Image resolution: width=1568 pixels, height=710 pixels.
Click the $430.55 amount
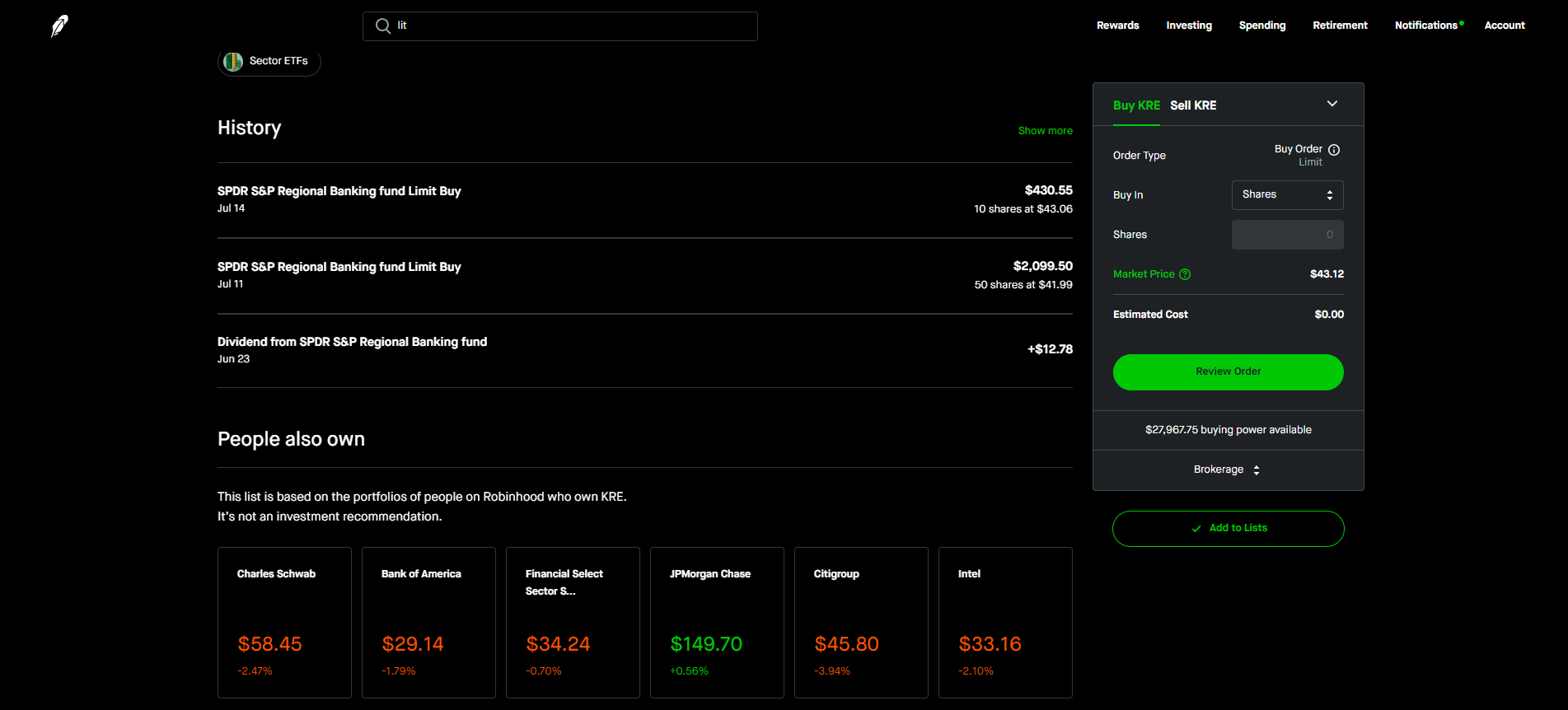click(1048, 190)
